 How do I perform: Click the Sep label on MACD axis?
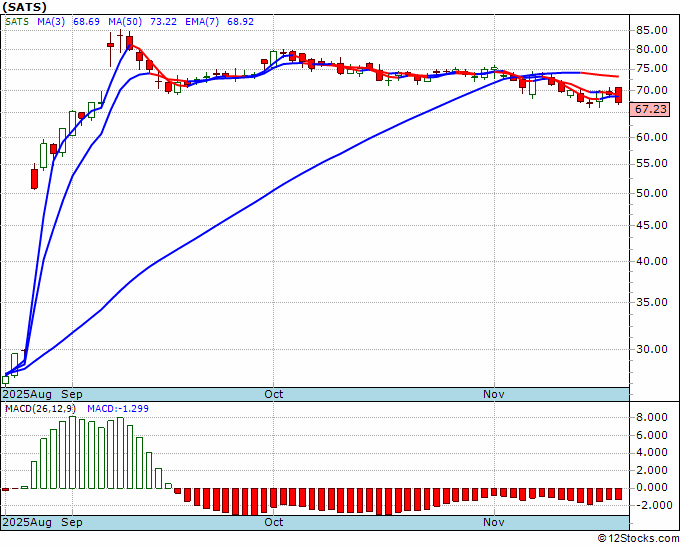click(x=72, y=522)
